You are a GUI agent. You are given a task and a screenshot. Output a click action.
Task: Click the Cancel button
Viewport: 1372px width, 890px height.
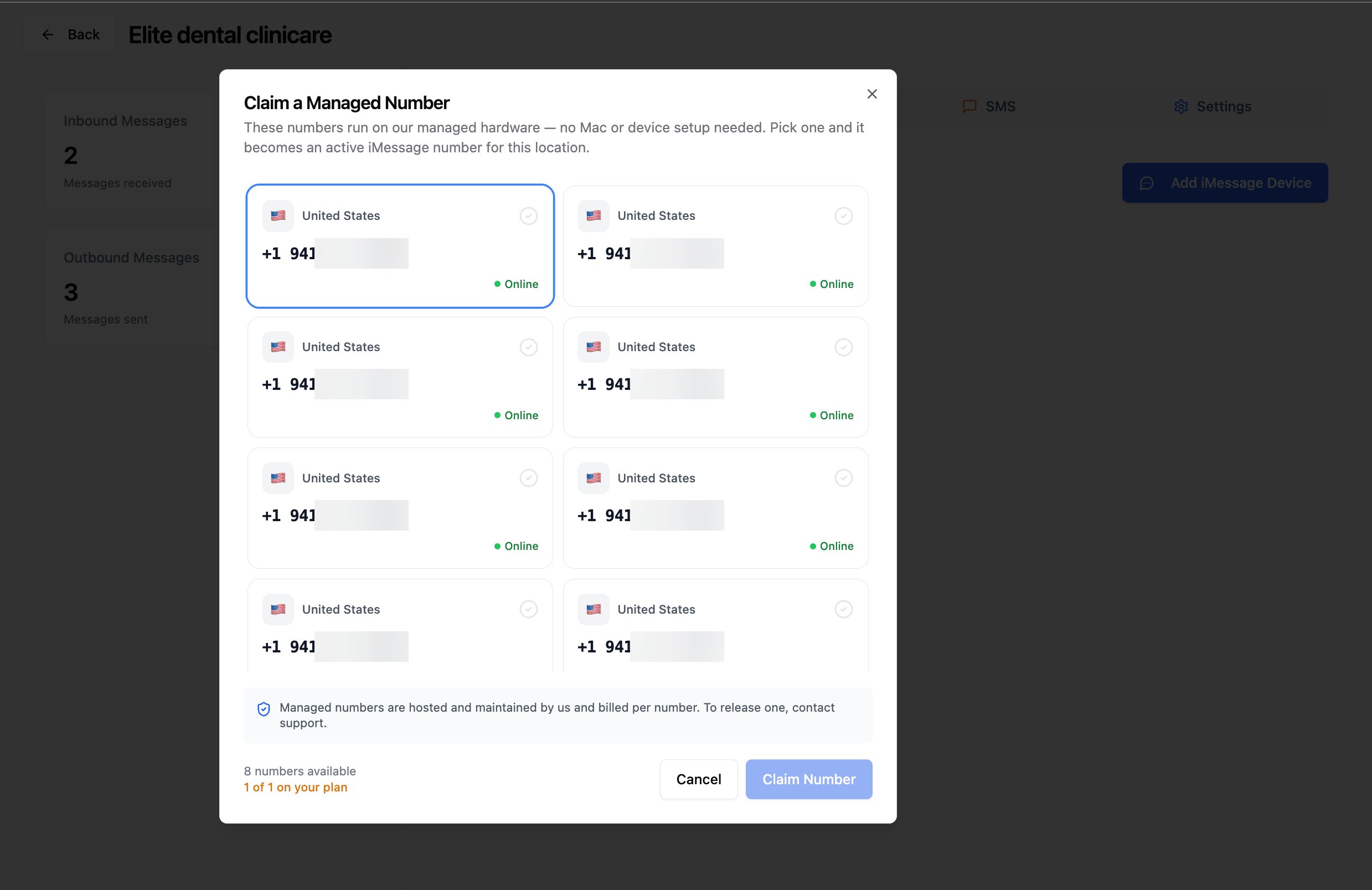pyautogui.click(x=699, y=779)
